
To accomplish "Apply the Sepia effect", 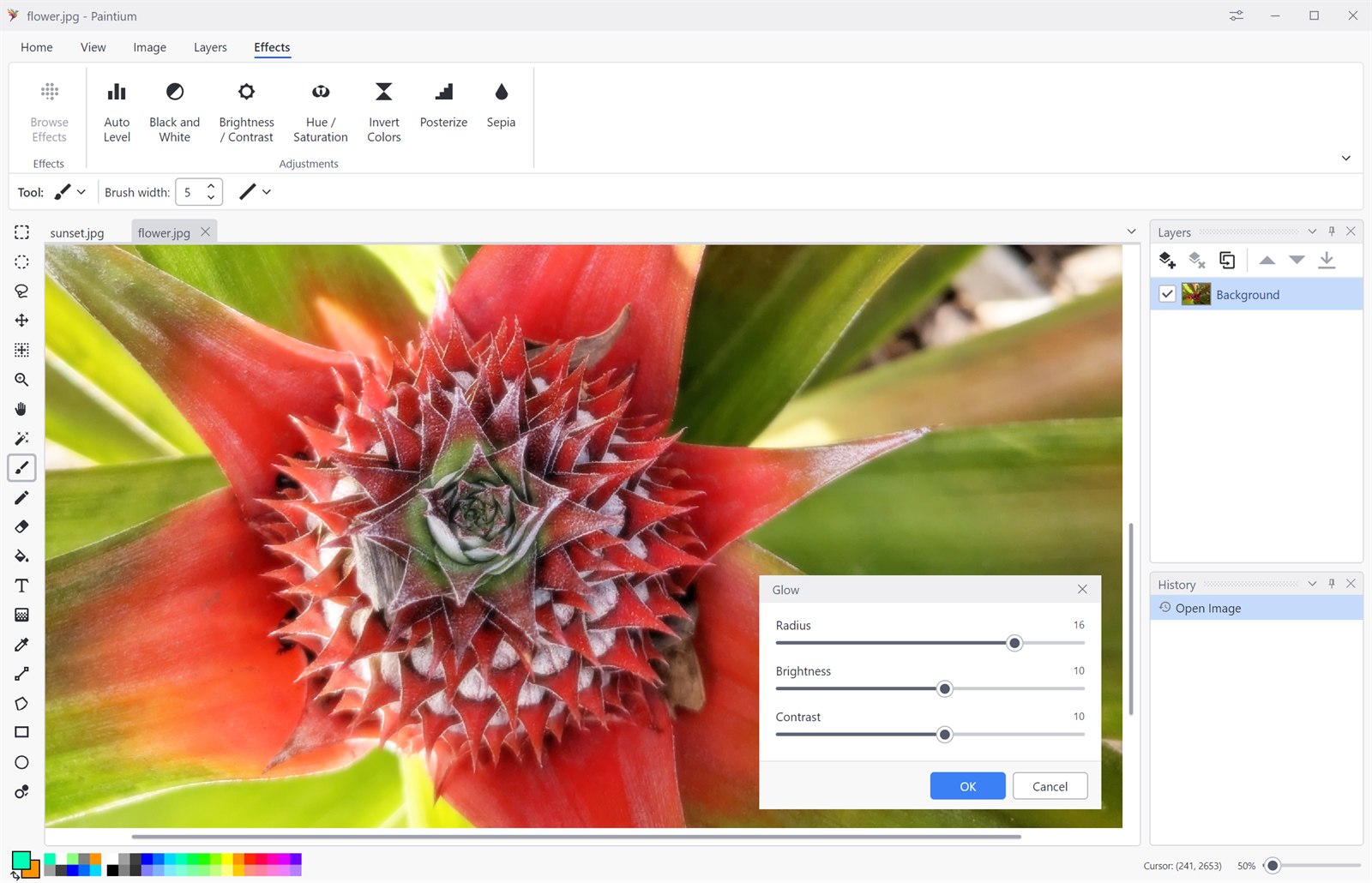I will tap(501, 105).
